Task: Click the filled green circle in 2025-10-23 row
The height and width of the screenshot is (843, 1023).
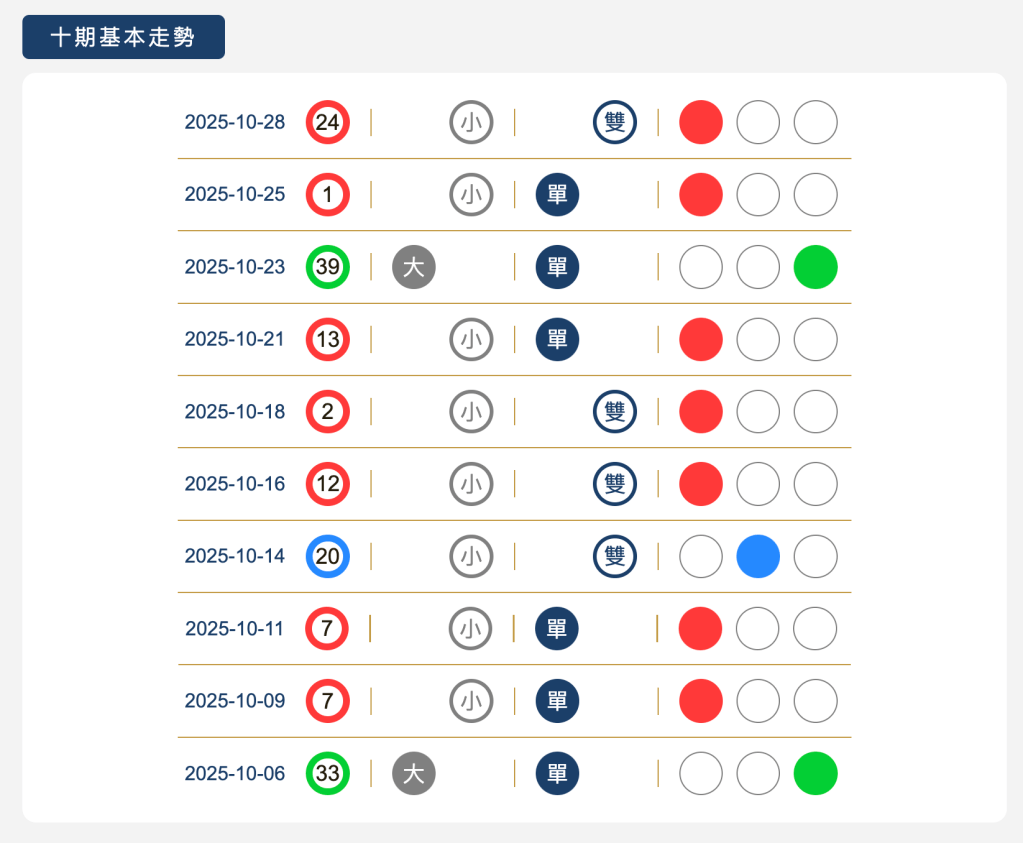Action: pos(815,267)
